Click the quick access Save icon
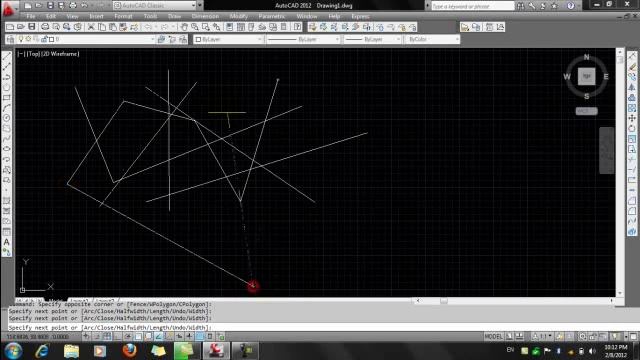The height and width of the screenshot is (360, 640). (x=50, y=5)
